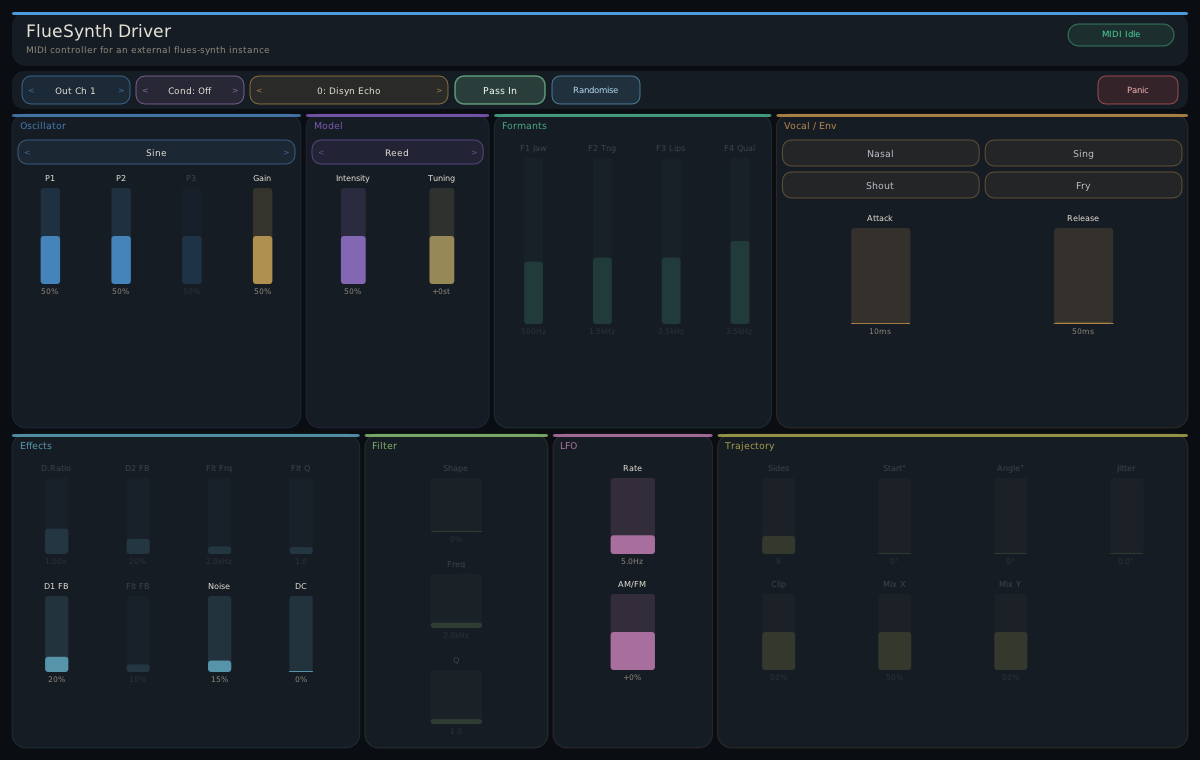Adjust the oscillator P3 slider

pos(191,236)
